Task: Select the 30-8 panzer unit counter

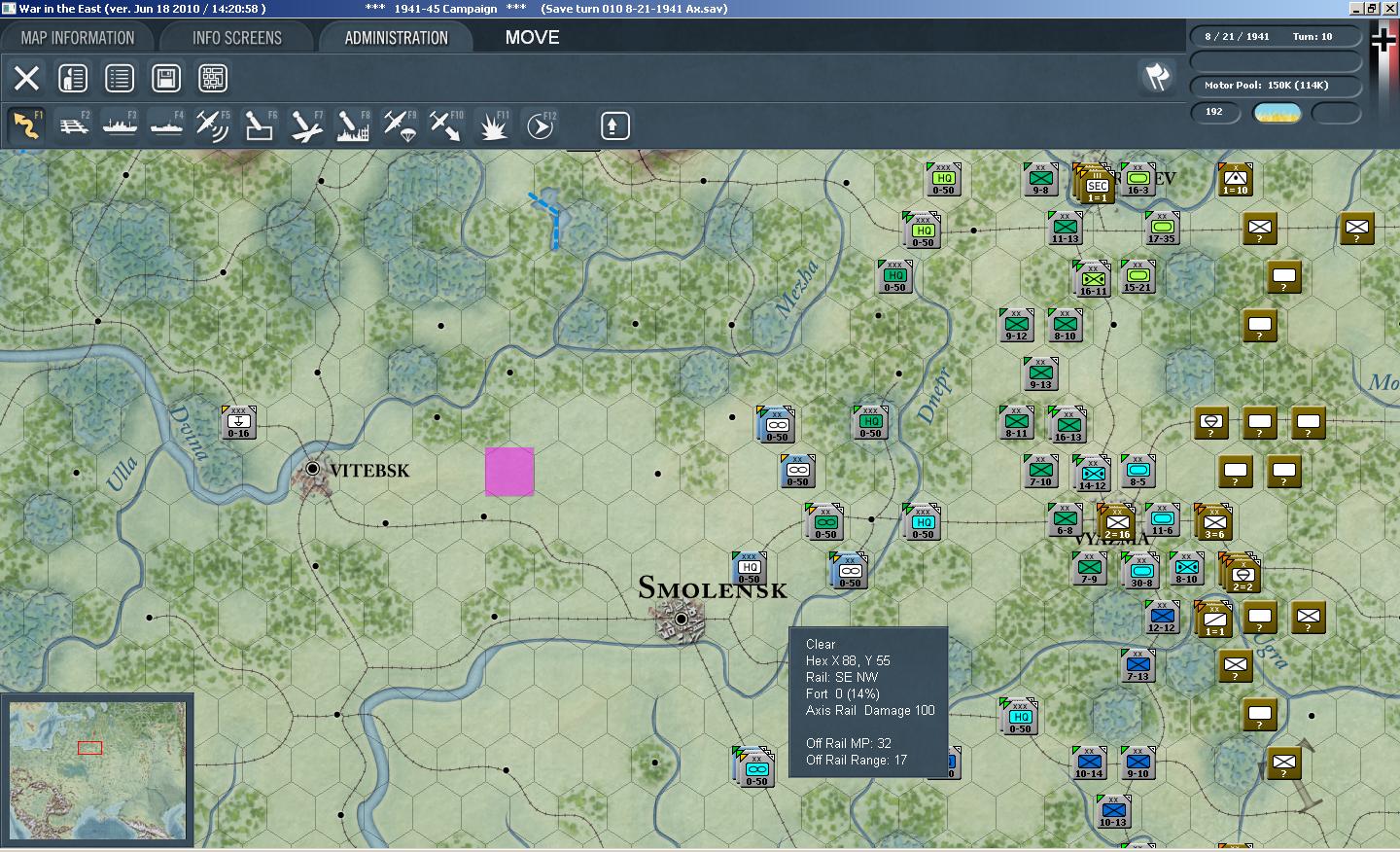Action: tap(1140, 571)
